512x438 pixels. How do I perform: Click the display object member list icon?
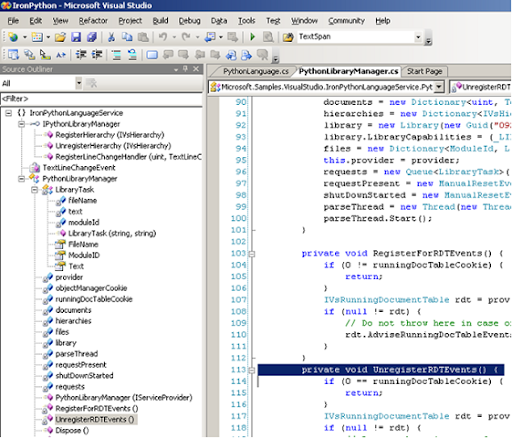(13, 54)
